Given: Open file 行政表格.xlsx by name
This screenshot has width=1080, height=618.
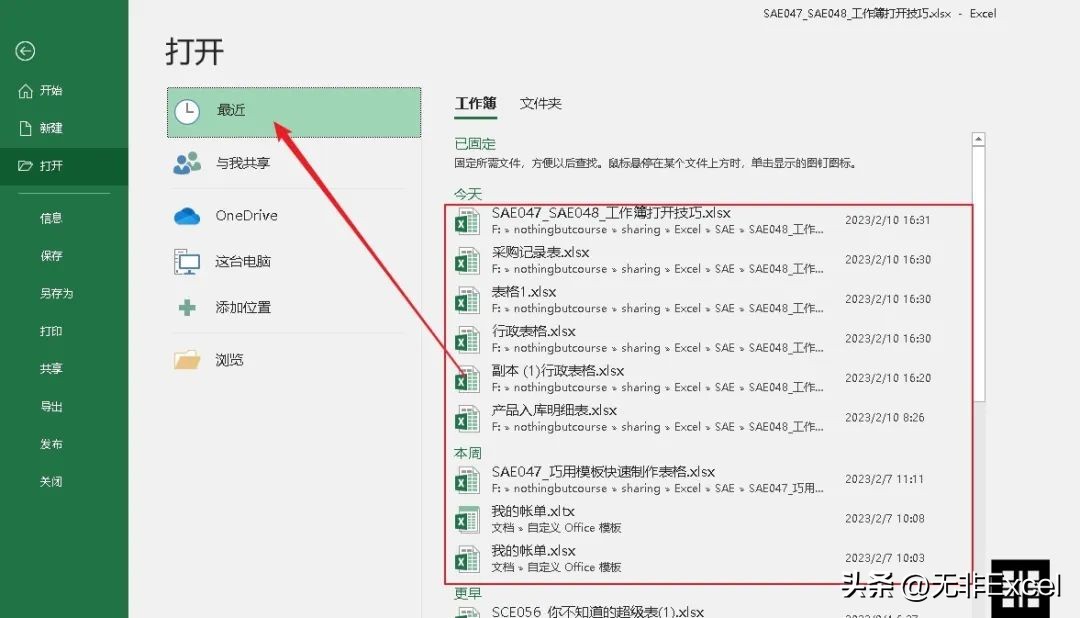Looking at the screenshot, I should pyautogui.click(x=534, y=331).
